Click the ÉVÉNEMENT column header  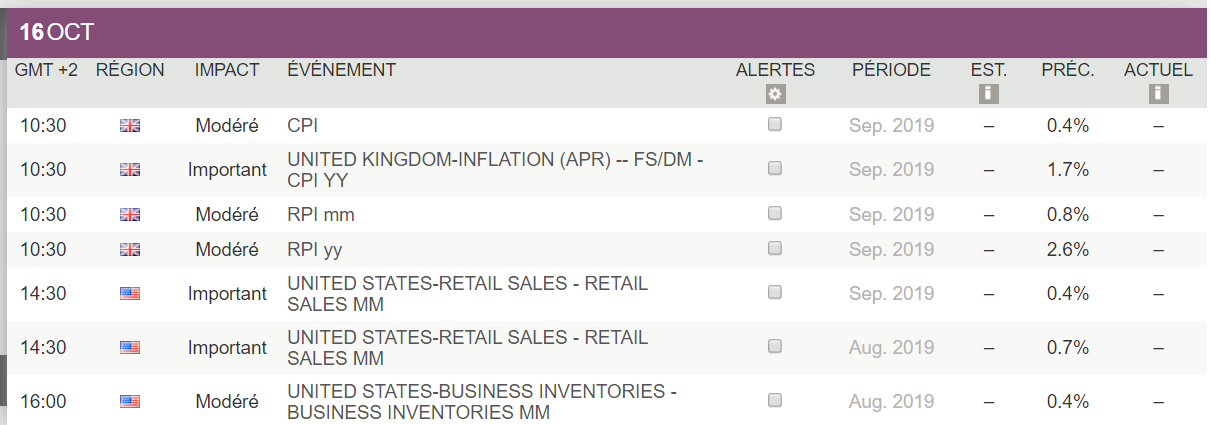[341, 70]
